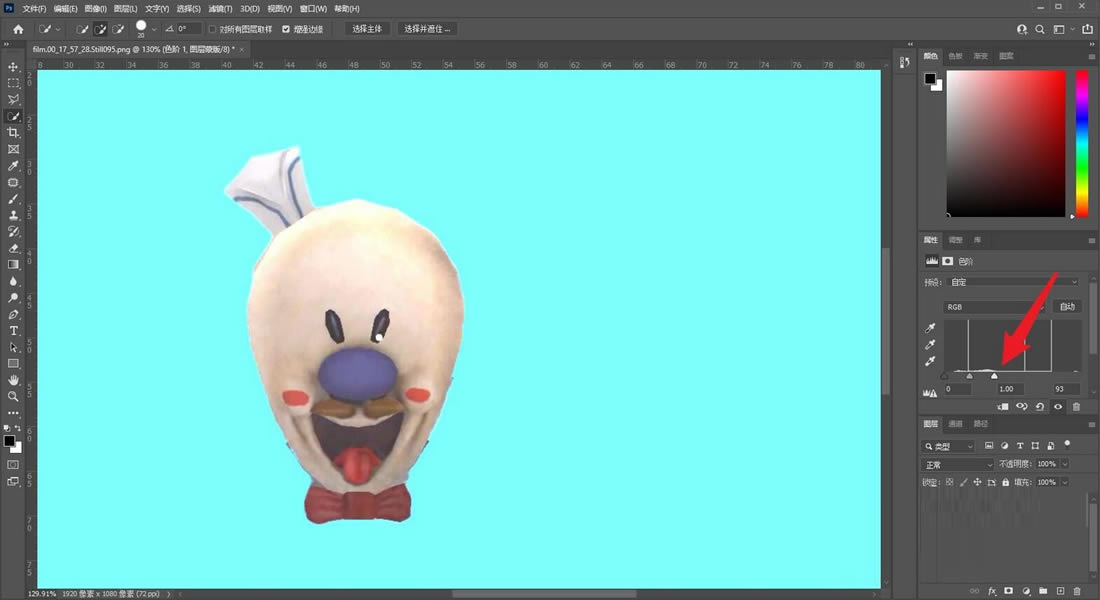Select the Crop tool

(13, 133)
